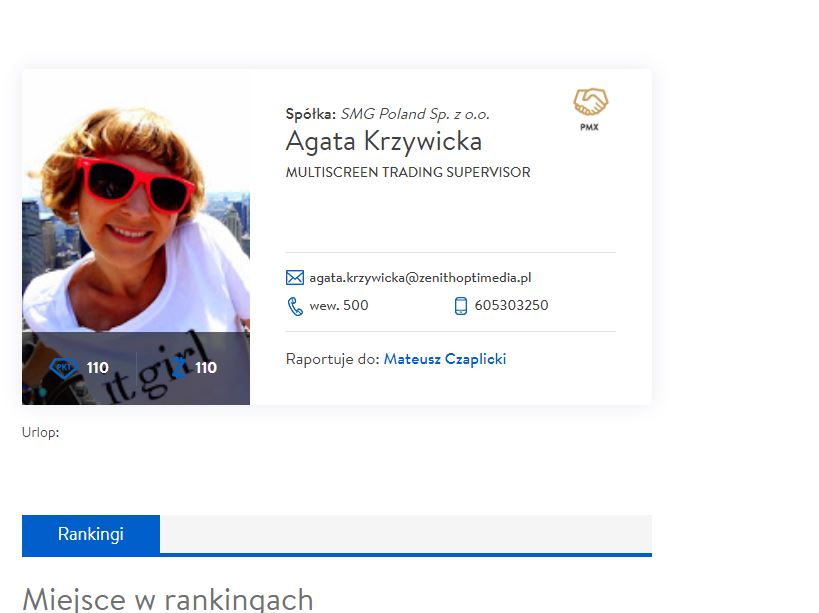
Task: Click the company name SMG Poland Sp. z o.o.
Action: coord(415,114)
